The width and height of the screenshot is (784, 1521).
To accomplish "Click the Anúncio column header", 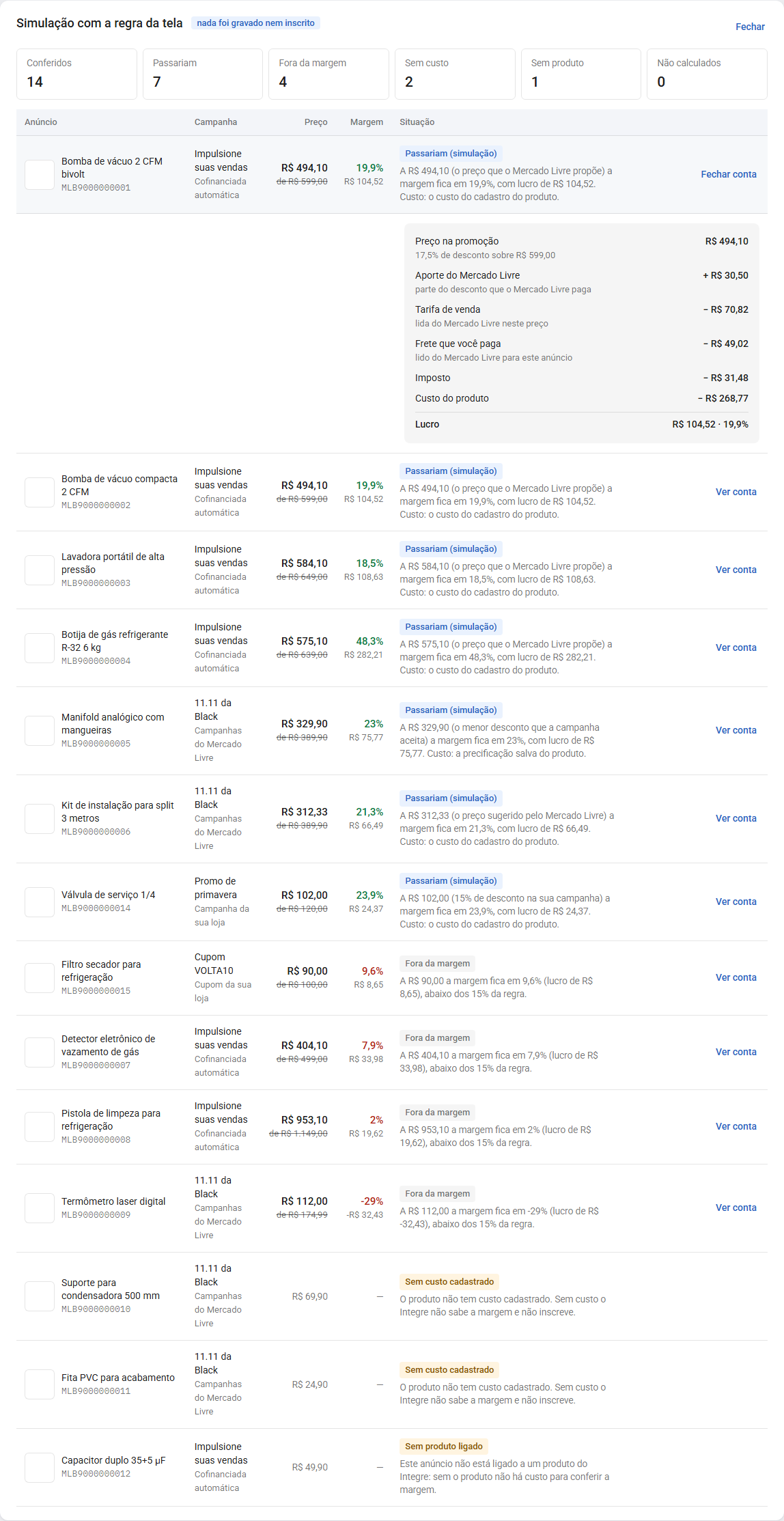I will coord(41,122).
